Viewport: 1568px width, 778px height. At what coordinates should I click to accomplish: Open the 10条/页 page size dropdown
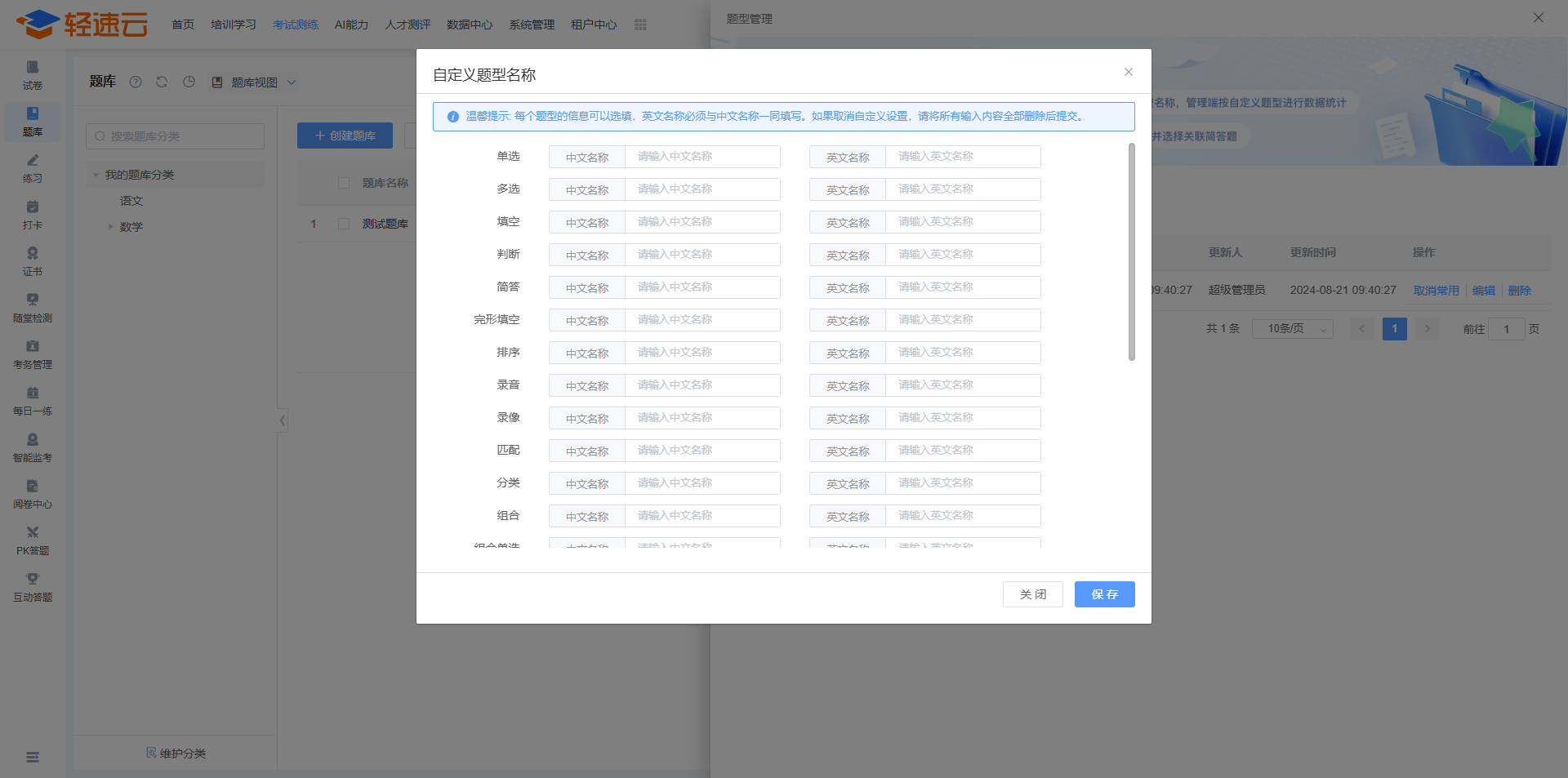[1292, 329]
